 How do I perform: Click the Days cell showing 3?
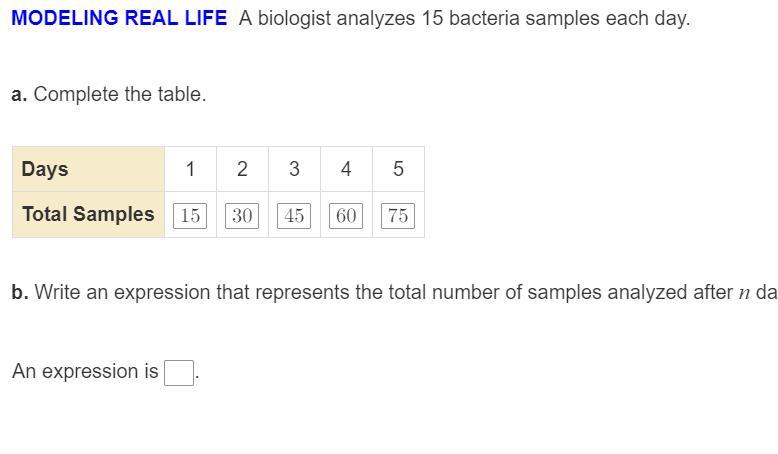tap(294, 169)
